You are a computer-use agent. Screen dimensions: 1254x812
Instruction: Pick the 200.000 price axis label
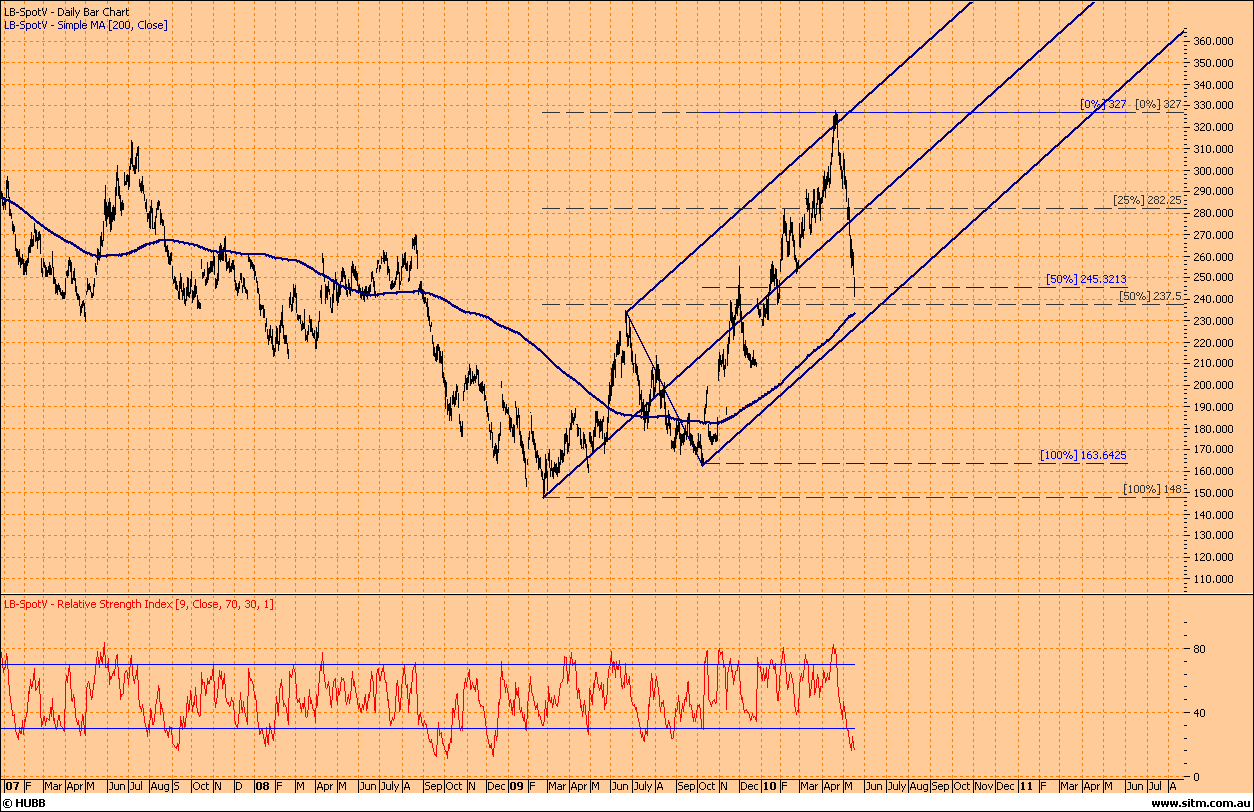1214,386
